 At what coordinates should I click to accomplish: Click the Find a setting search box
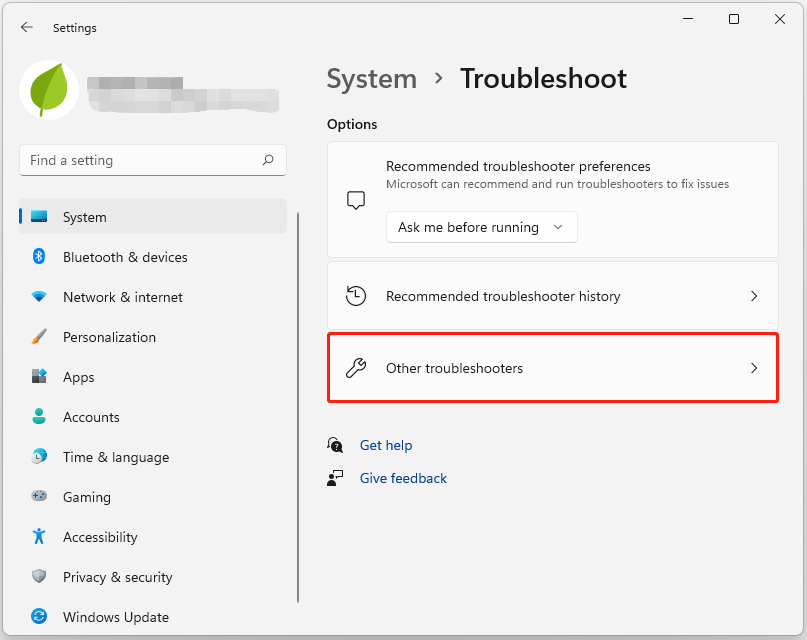click(153, 160)
